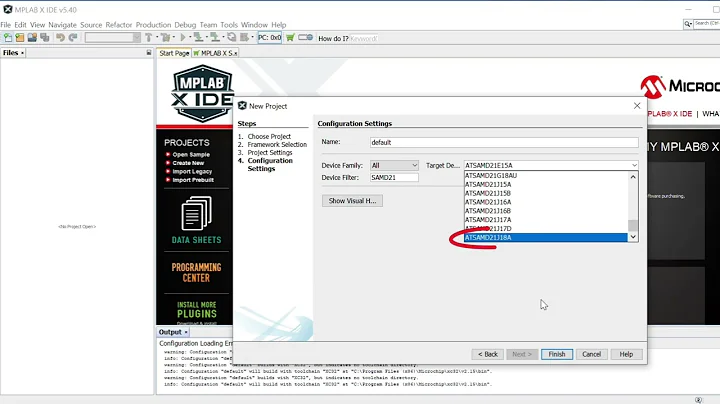Click the Create New link

(x=188, y=163)
